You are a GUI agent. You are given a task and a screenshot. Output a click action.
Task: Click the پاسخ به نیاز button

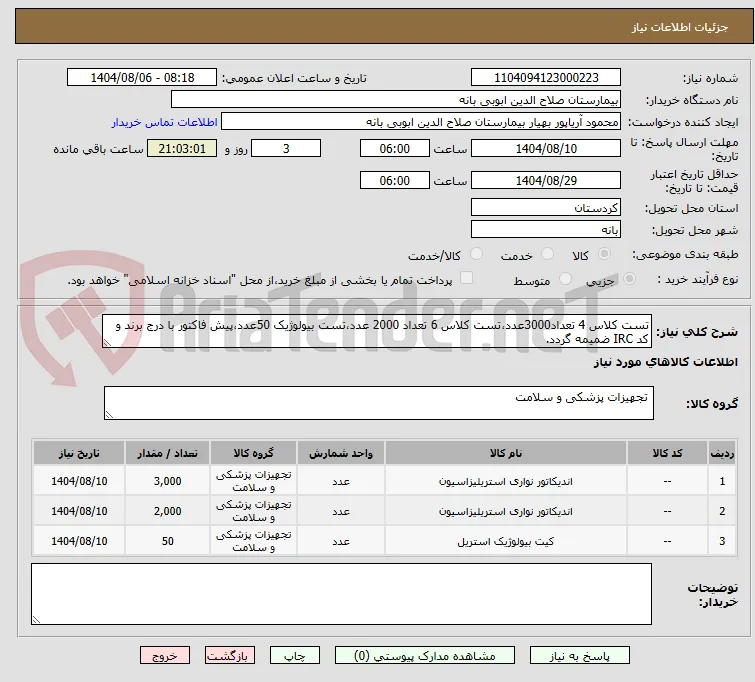tap(580, 656)
